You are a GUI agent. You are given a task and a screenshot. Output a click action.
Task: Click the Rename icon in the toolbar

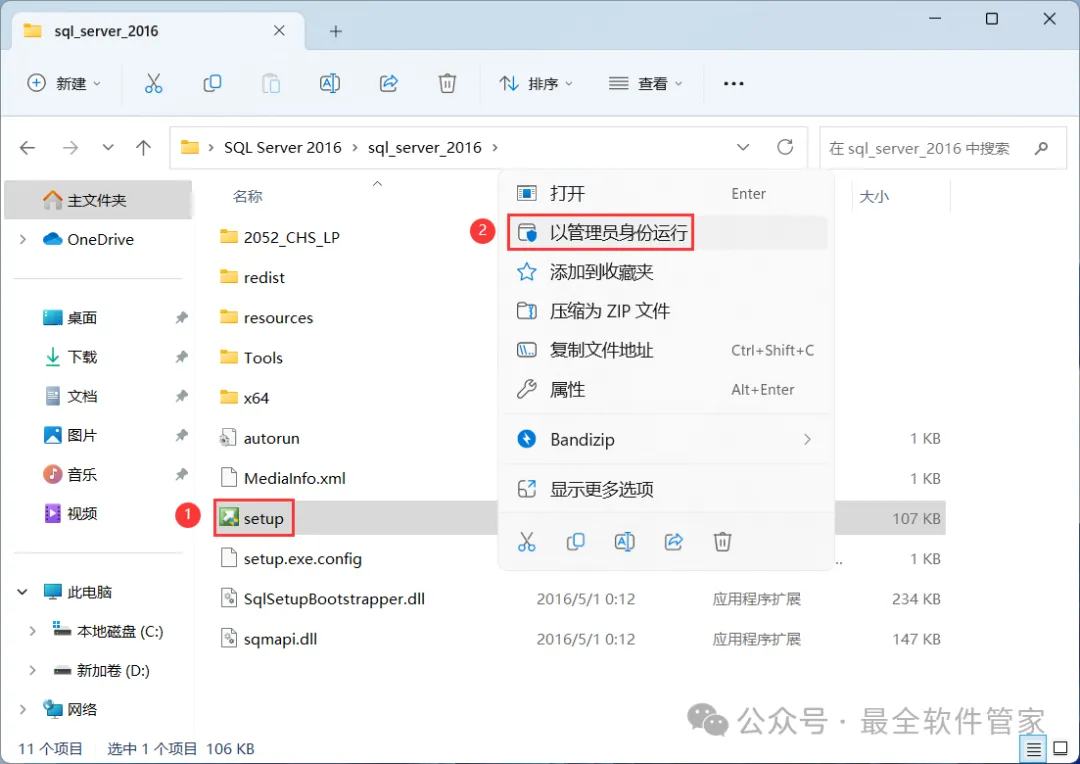click(330, 83)
